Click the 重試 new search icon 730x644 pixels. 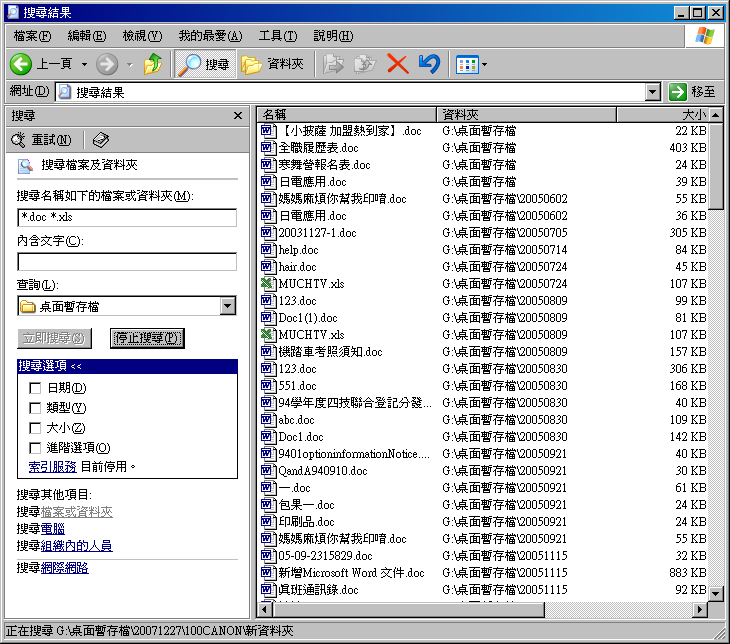click(22, 140)
